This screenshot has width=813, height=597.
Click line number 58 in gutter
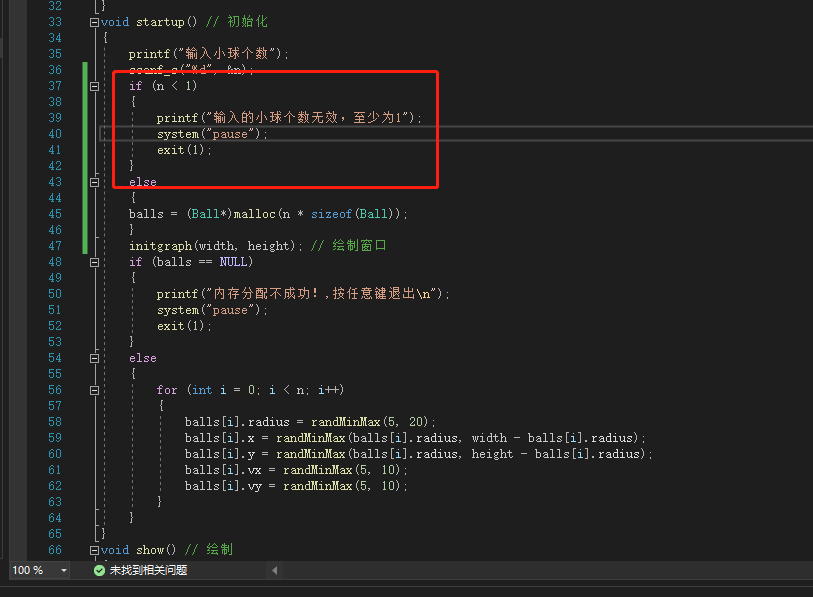point(55,422)
